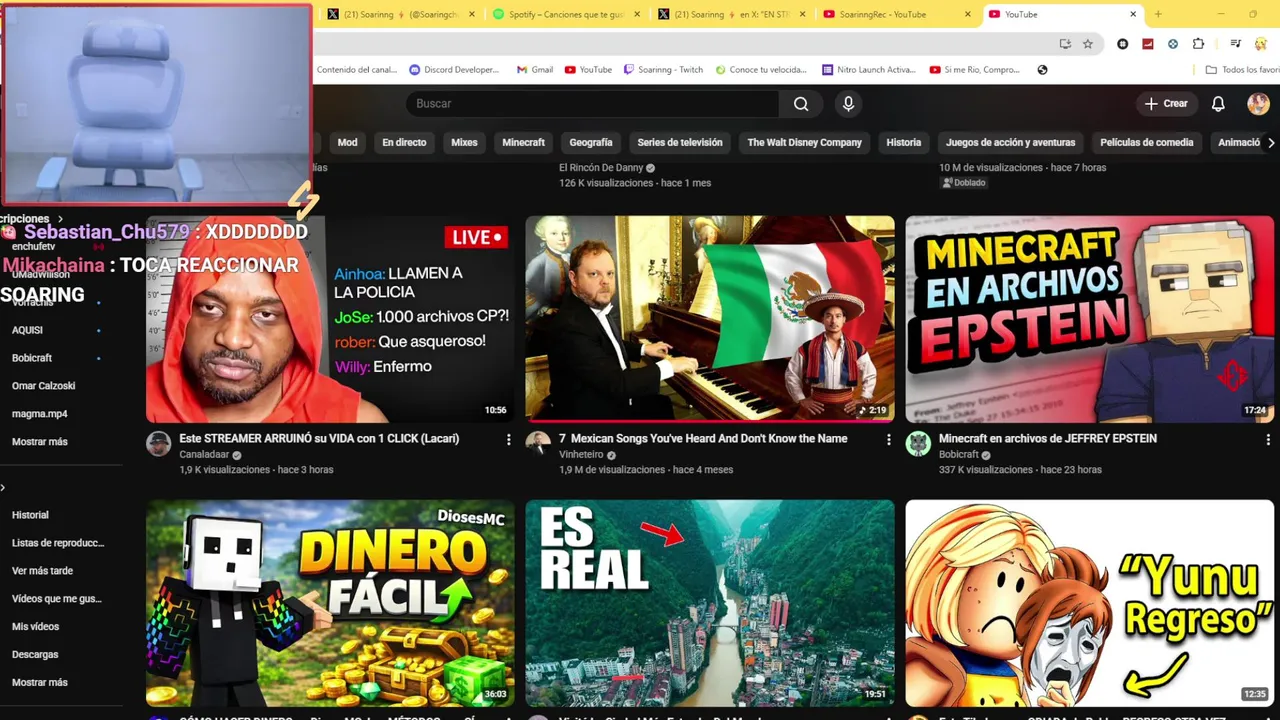Open options for Jeffrey Epstein Minecraft video
This screenshot has height=720, width=1280.
[1268, 439]
